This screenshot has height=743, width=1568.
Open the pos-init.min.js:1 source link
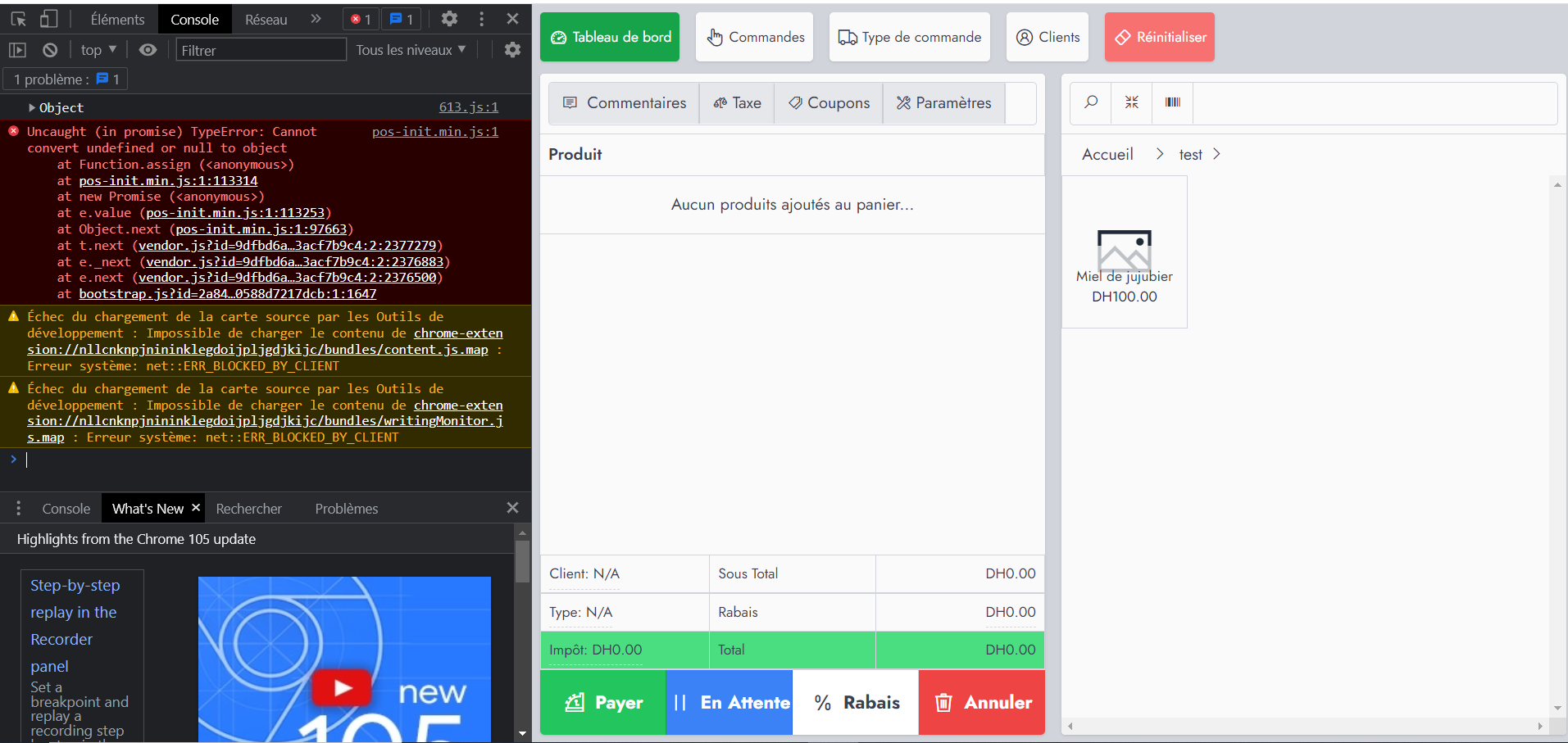(434, 131)
